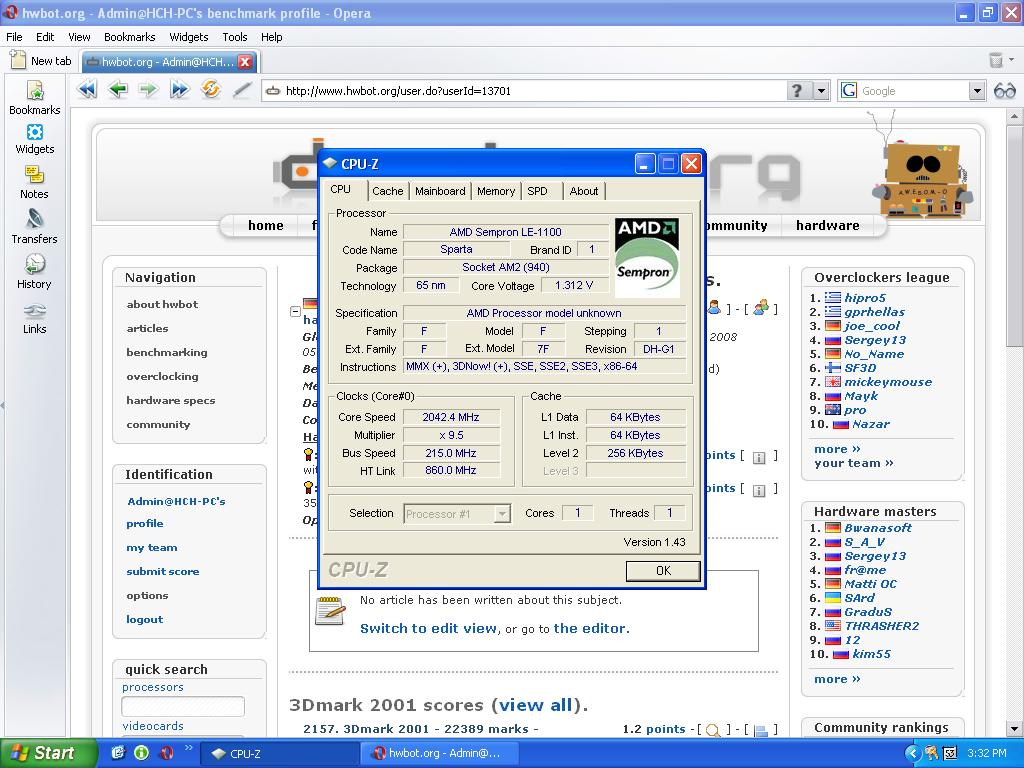Open the Google search engine dropdown
1024x768 pixels.
point(976,91)
